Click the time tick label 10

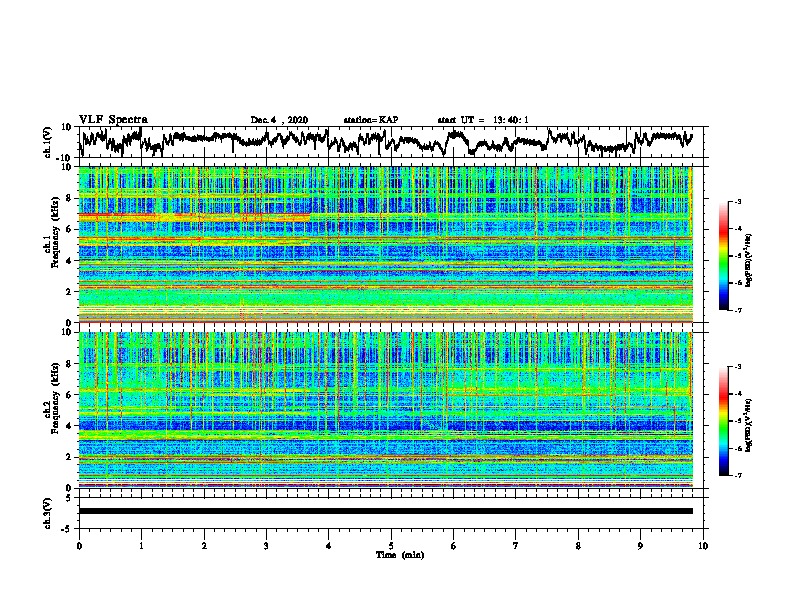(x=703, y=546)
